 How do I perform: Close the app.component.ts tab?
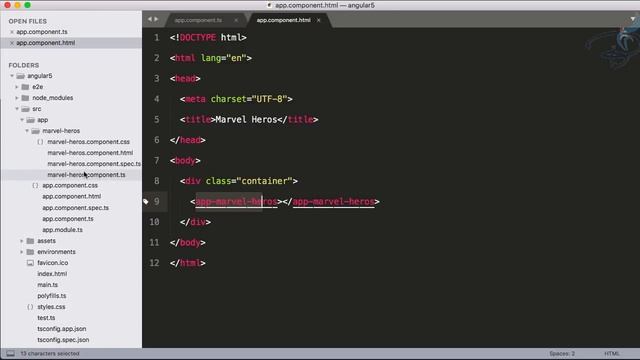(236, 20)
